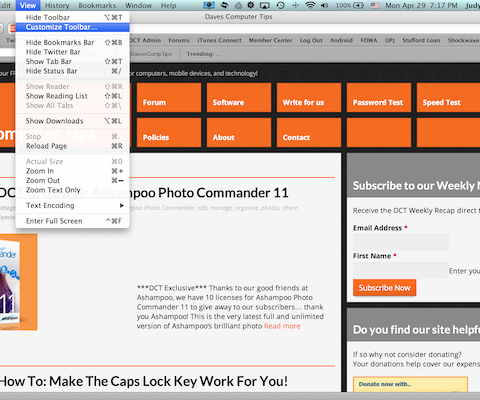Open the View menu in the menu bar

[28, 6]
